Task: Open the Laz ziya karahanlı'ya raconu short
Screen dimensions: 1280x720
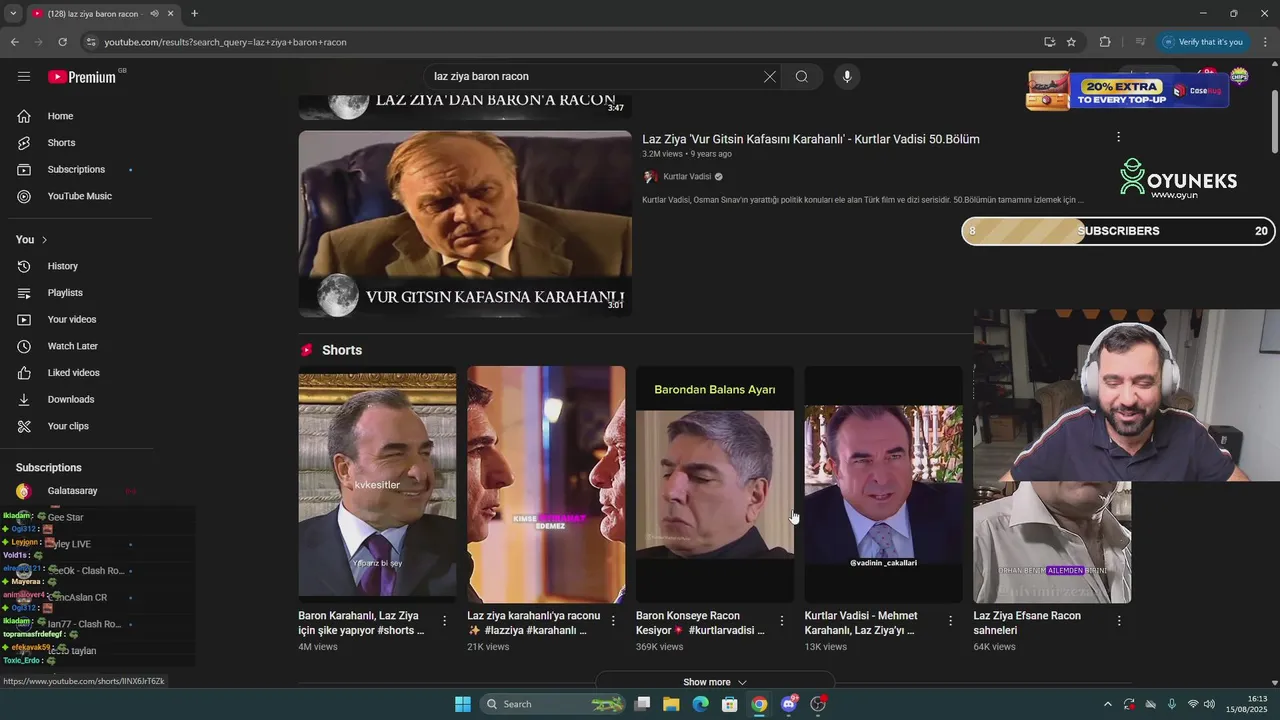Action: point(546,485)
